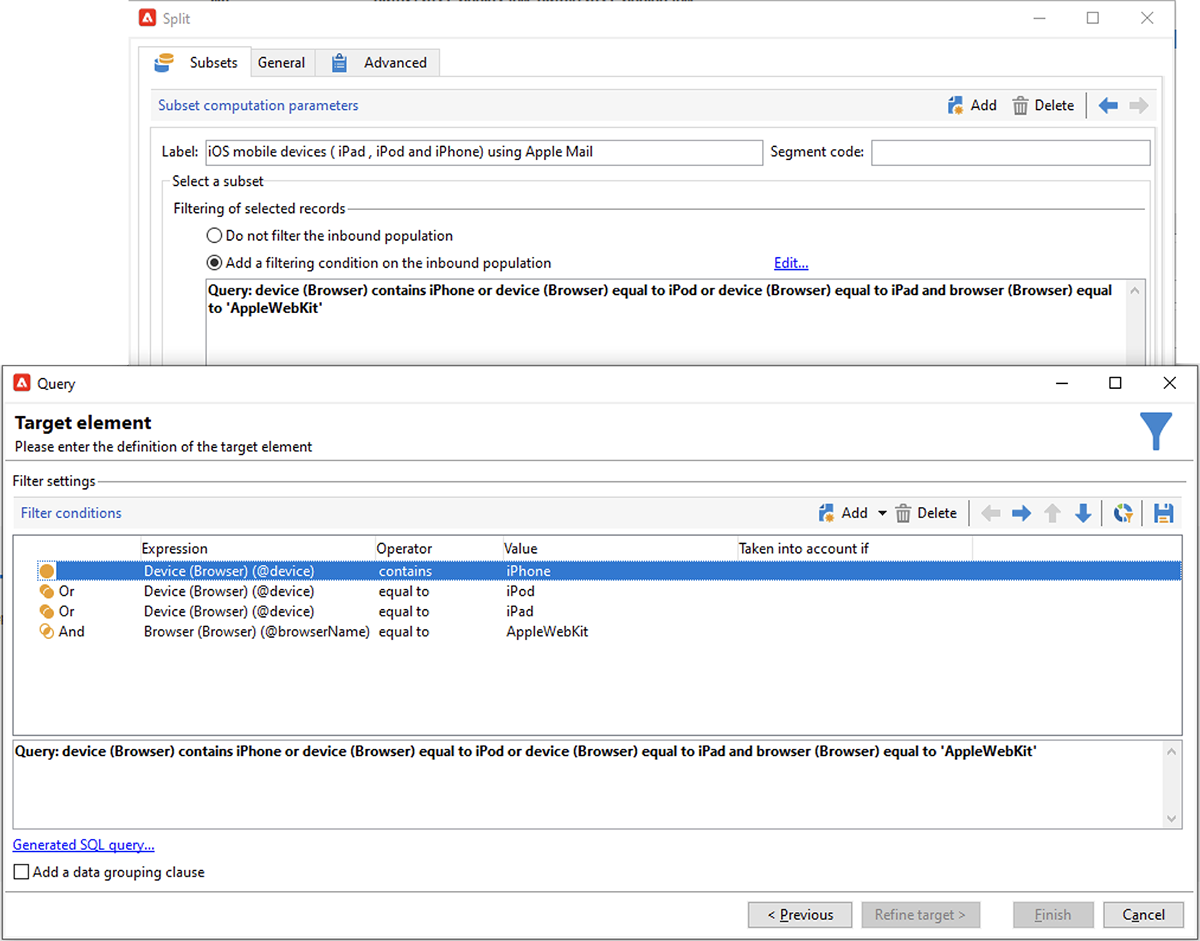Click the Adobe icon in Query title bar

(x=22, y=383)
